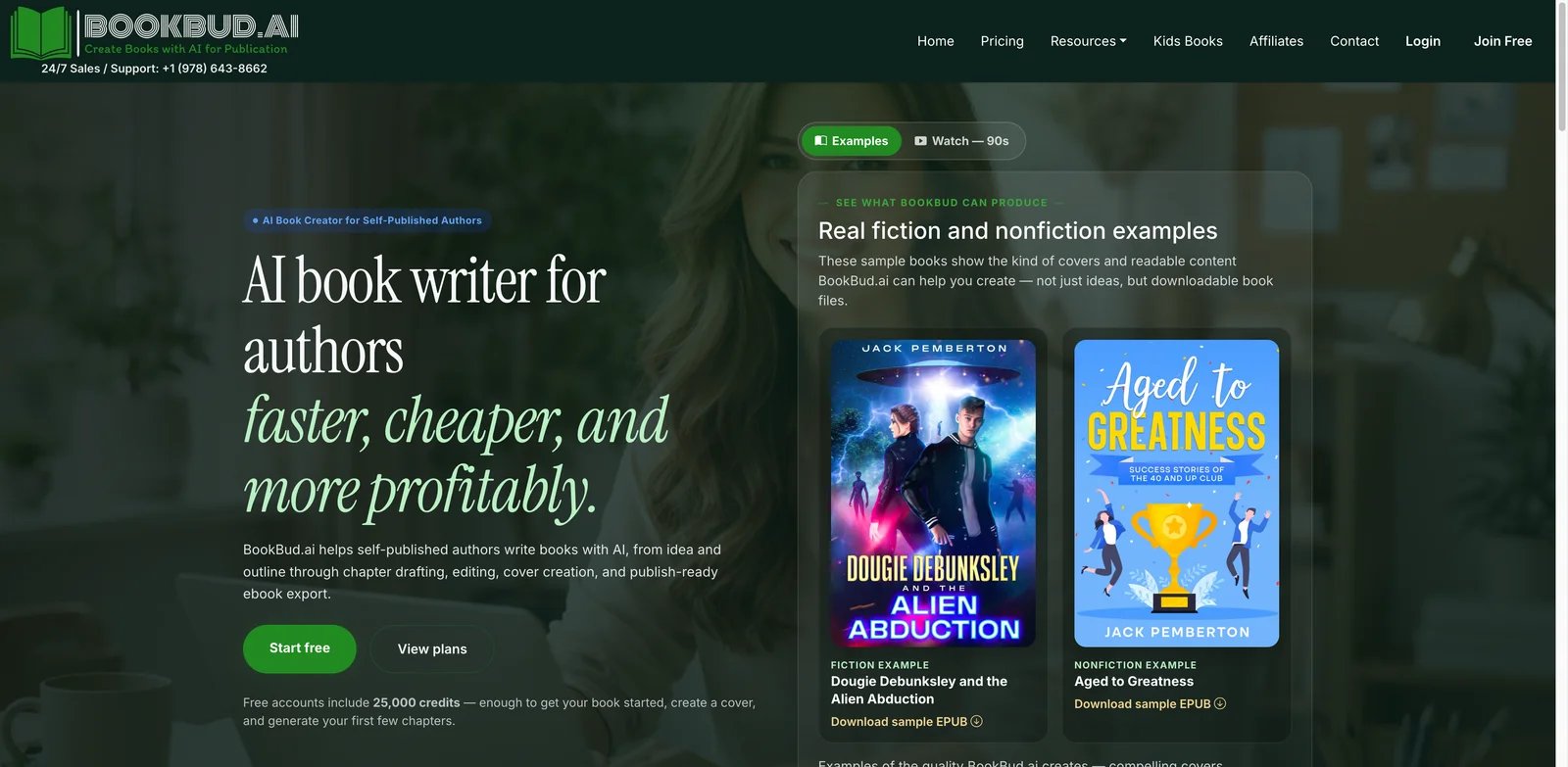Expand the Resources dropdown menu

pyautogui.click(x=1088, y=41)
